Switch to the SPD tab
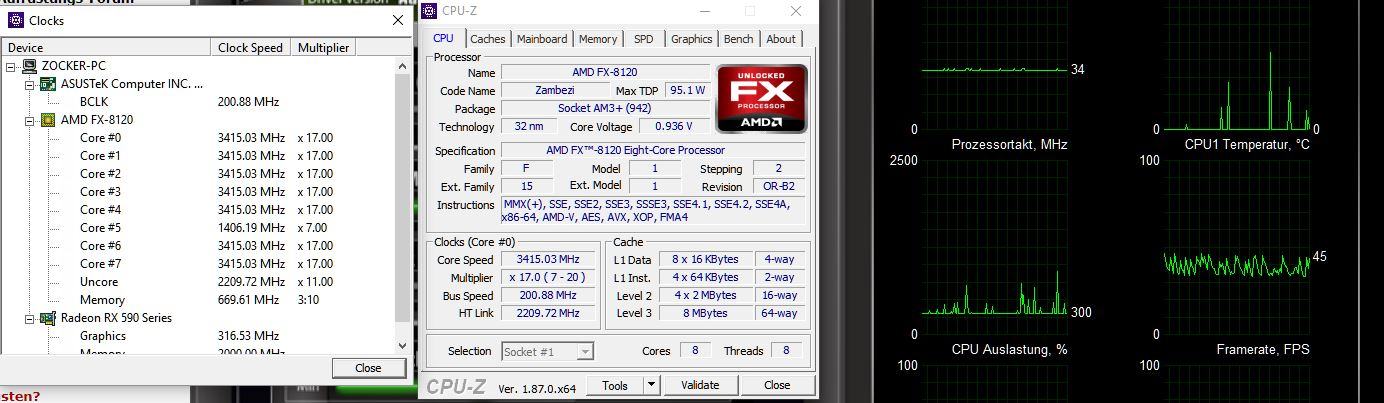Viewport: 1384px width, 403px height. [x=643, y=39]
